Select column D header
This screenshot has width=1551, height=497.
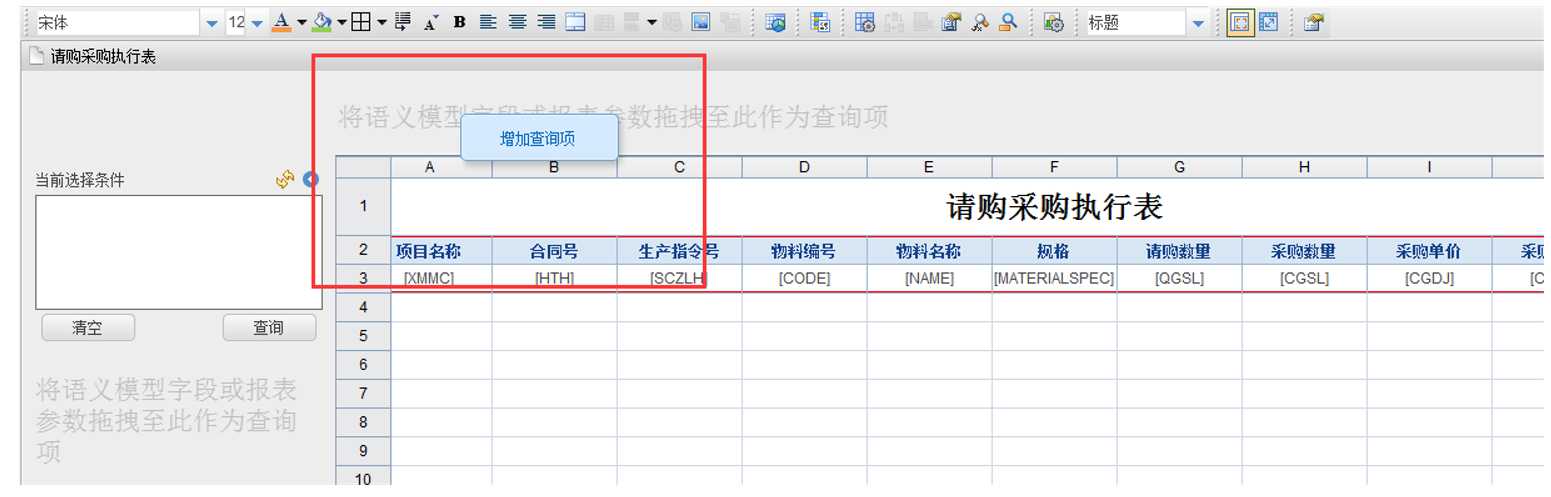pos(804,167)
